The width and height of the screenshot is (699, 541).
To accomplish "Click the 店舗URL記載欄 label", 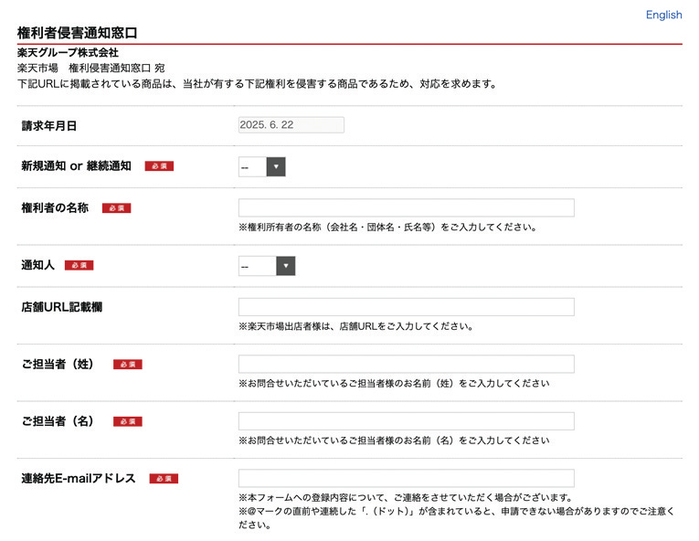I will click(x=62, y=307).
